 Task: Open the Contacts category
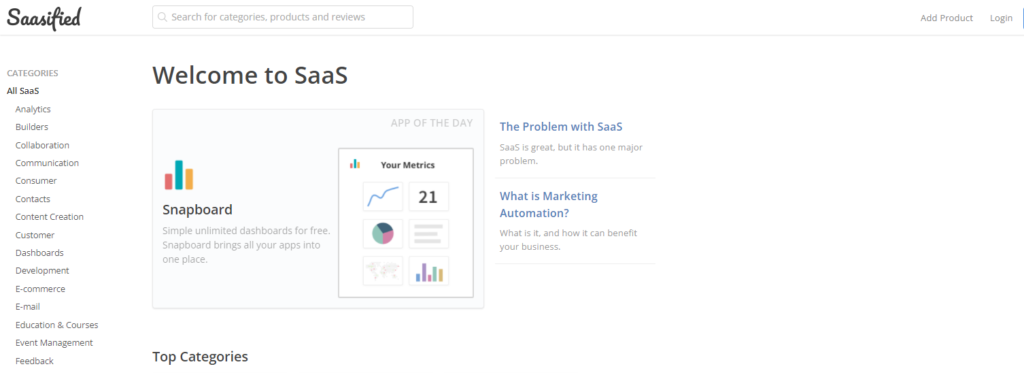coord(33,199)
